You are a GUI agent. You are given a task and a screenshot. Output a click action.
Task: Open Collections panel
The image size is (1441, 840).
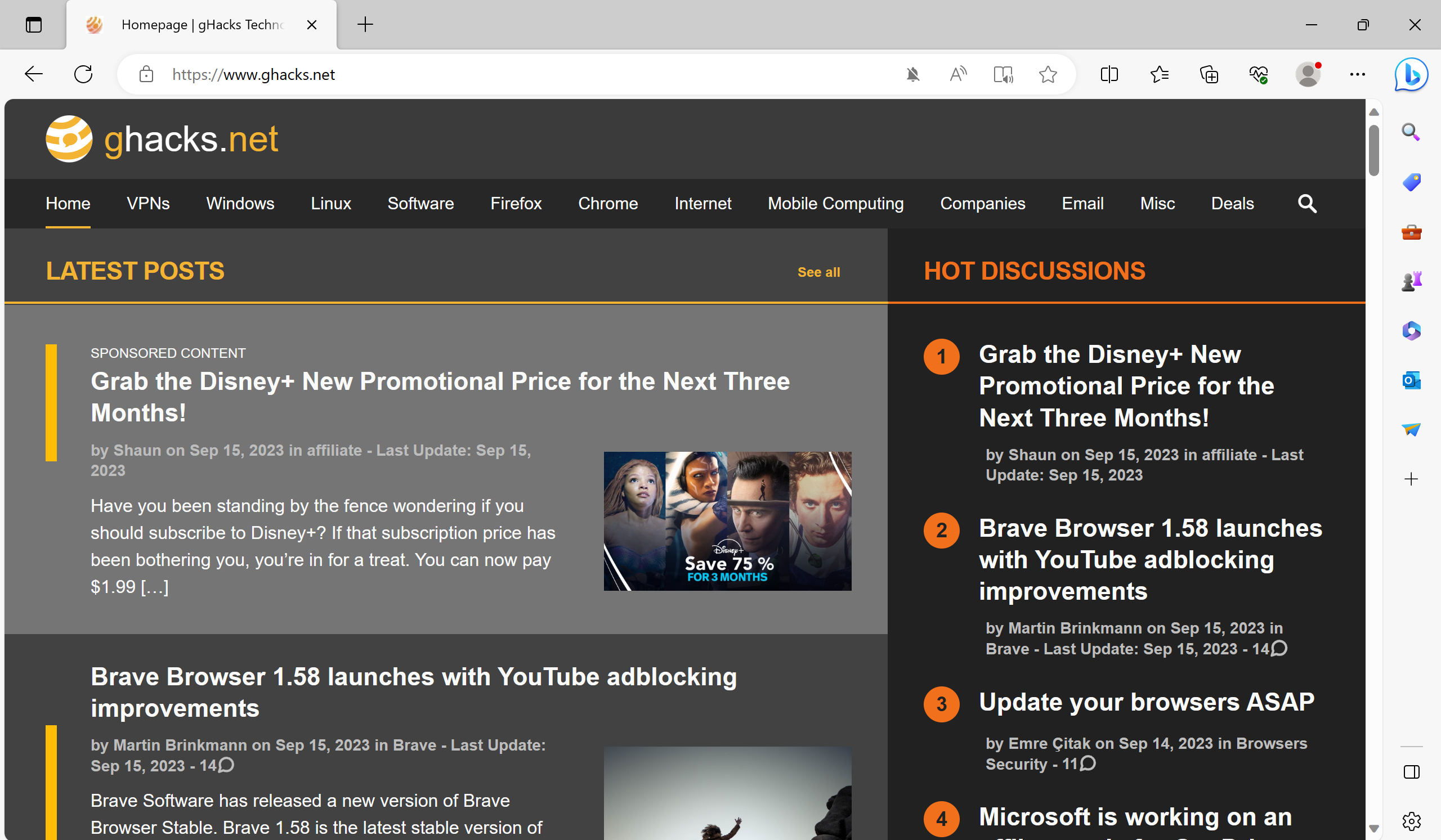click(1209, 74)
